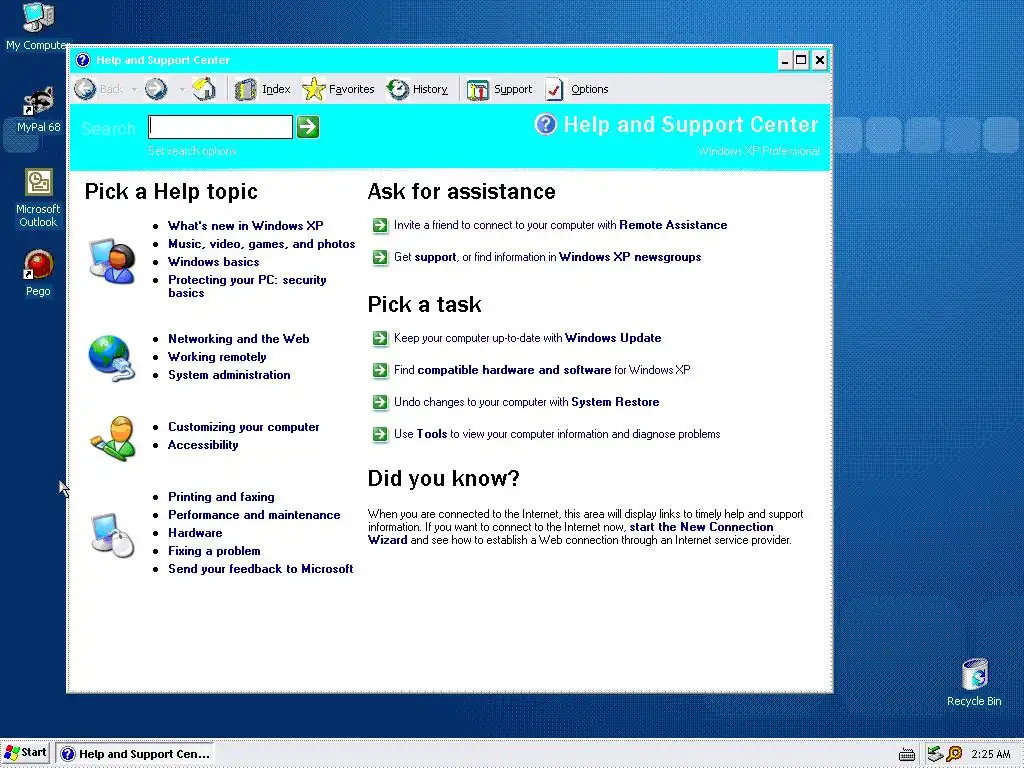Open the Windows Update link
Screen dimensions: 1024x768
tap(613, 338)
